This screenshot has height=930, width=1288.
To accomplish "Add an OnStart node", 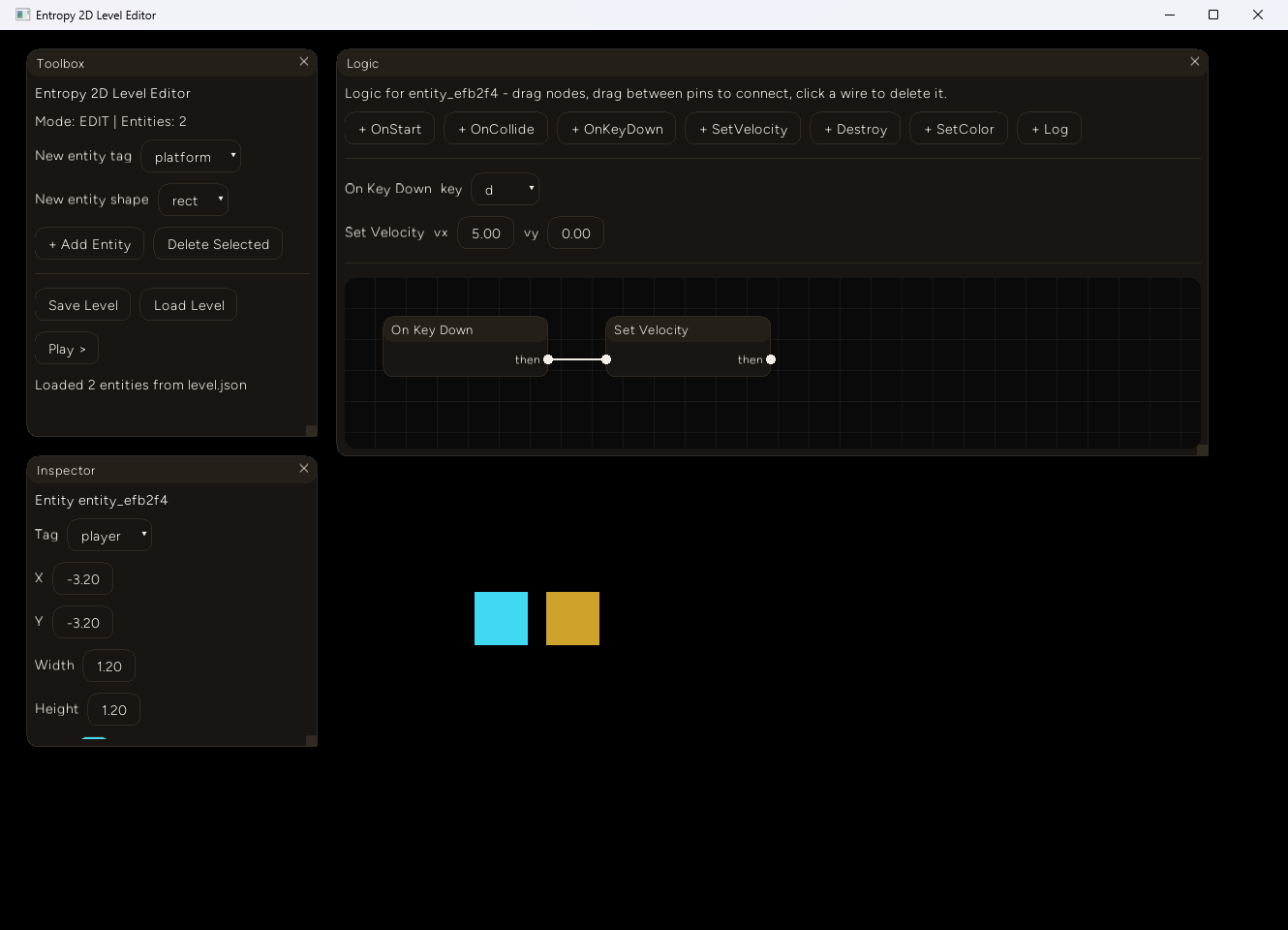I will pos(390,129).
